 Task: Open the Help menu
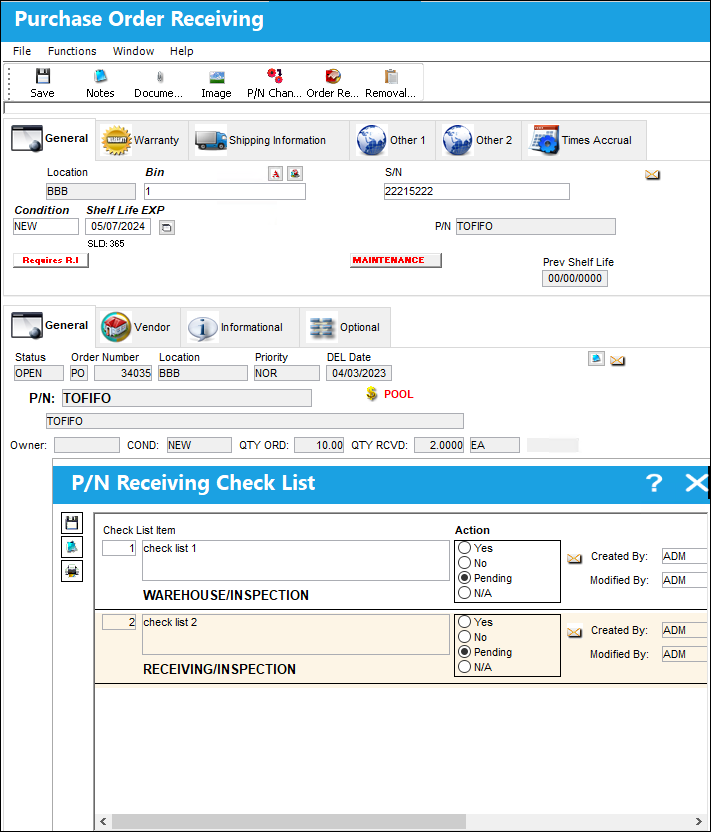click(181, 51)
